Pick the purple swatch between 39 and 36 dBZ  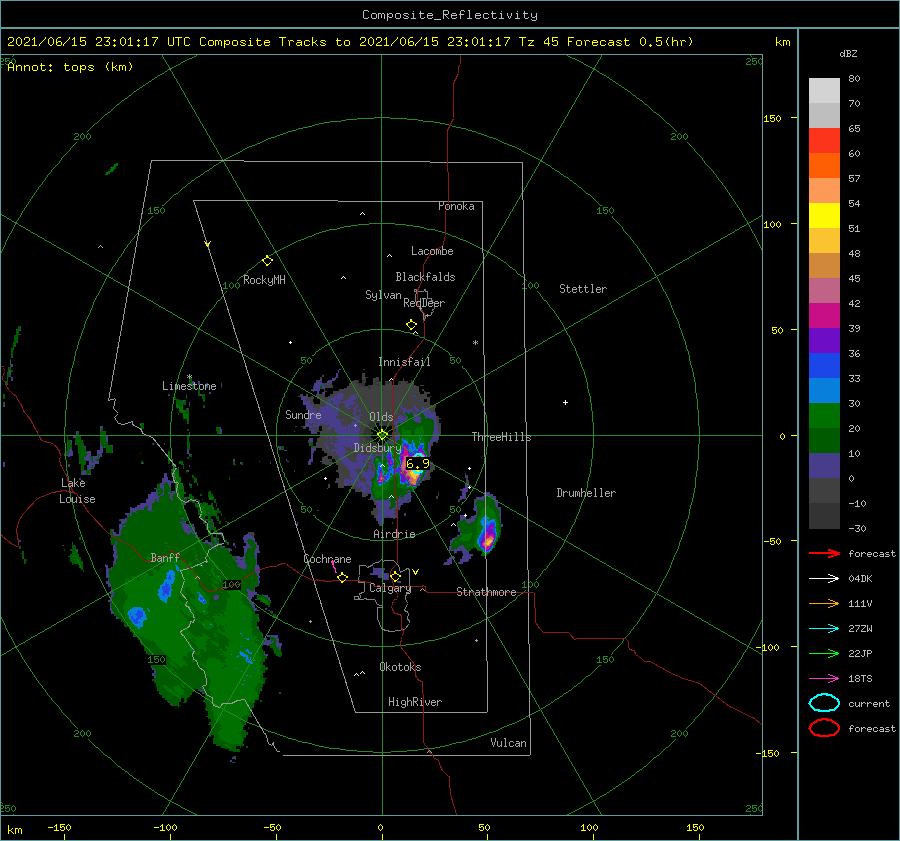click(824, 341)
